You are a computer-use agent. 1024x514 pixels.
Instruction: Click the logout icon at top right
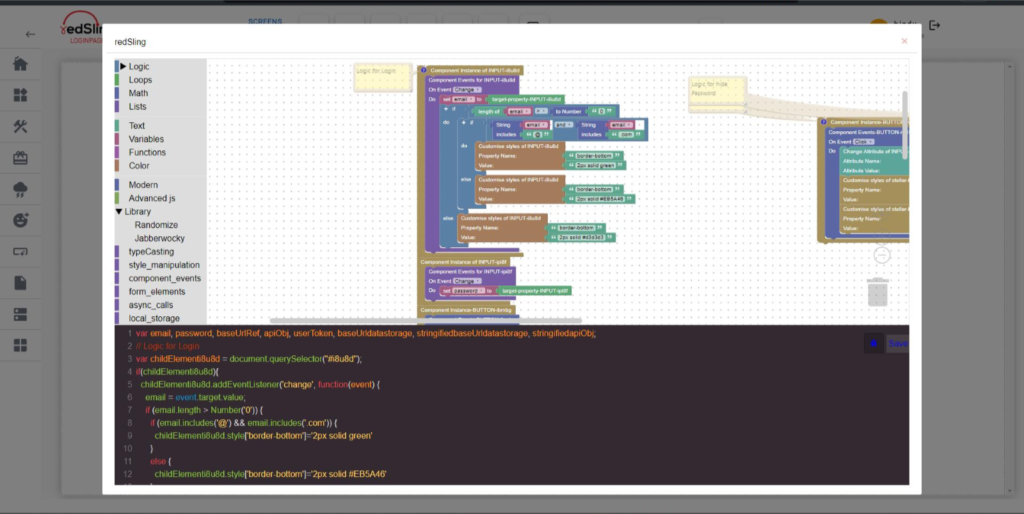935,25
